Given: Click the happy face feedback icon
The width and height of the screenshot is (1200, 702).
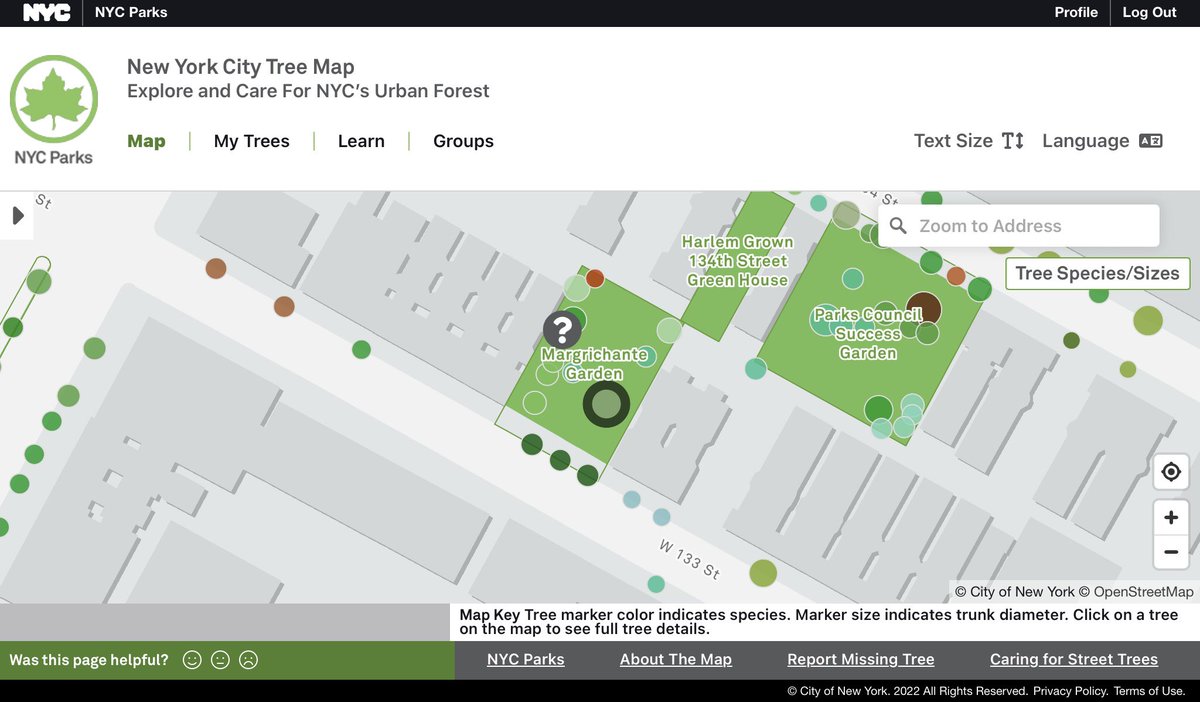Looking at the screenshot, I should pos(192,660).
